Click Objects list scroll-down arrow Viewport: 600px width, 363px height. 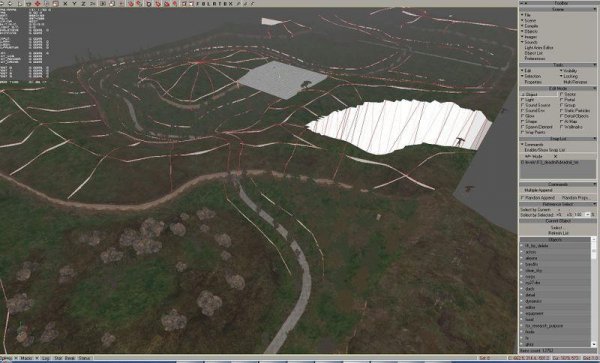(x=594, y=344)
